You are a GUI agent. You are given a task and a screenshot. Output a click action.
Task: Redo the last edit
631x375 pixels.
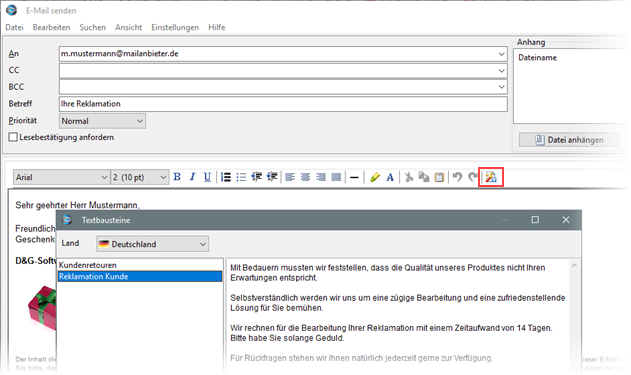click(x=472, y=177)
